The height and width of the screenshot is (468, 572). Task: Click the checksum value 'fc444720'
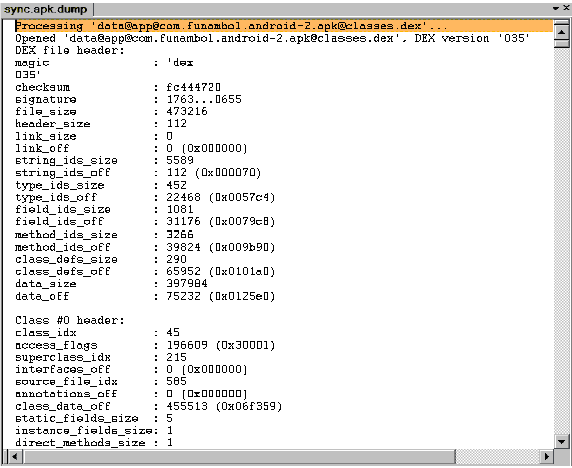pyautogui.click(x=193, y=87)
